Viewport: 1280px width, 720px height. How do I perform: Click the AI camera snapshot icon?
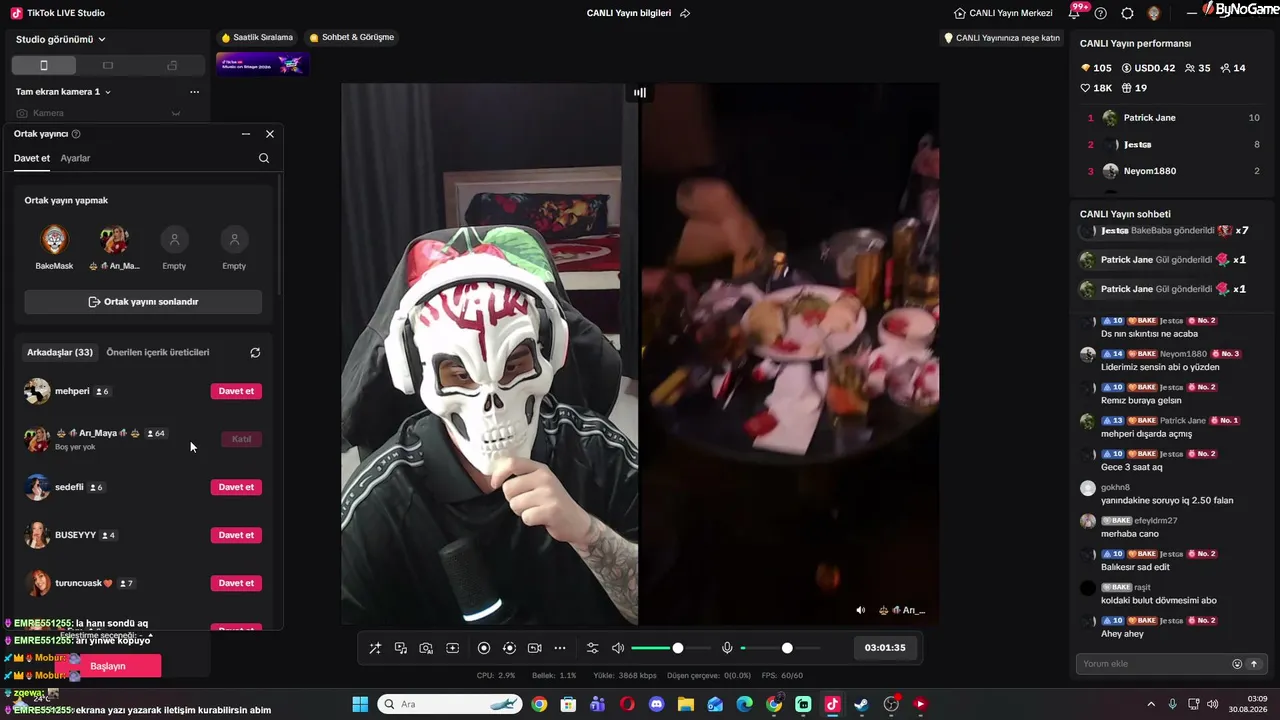click(426, 648)
